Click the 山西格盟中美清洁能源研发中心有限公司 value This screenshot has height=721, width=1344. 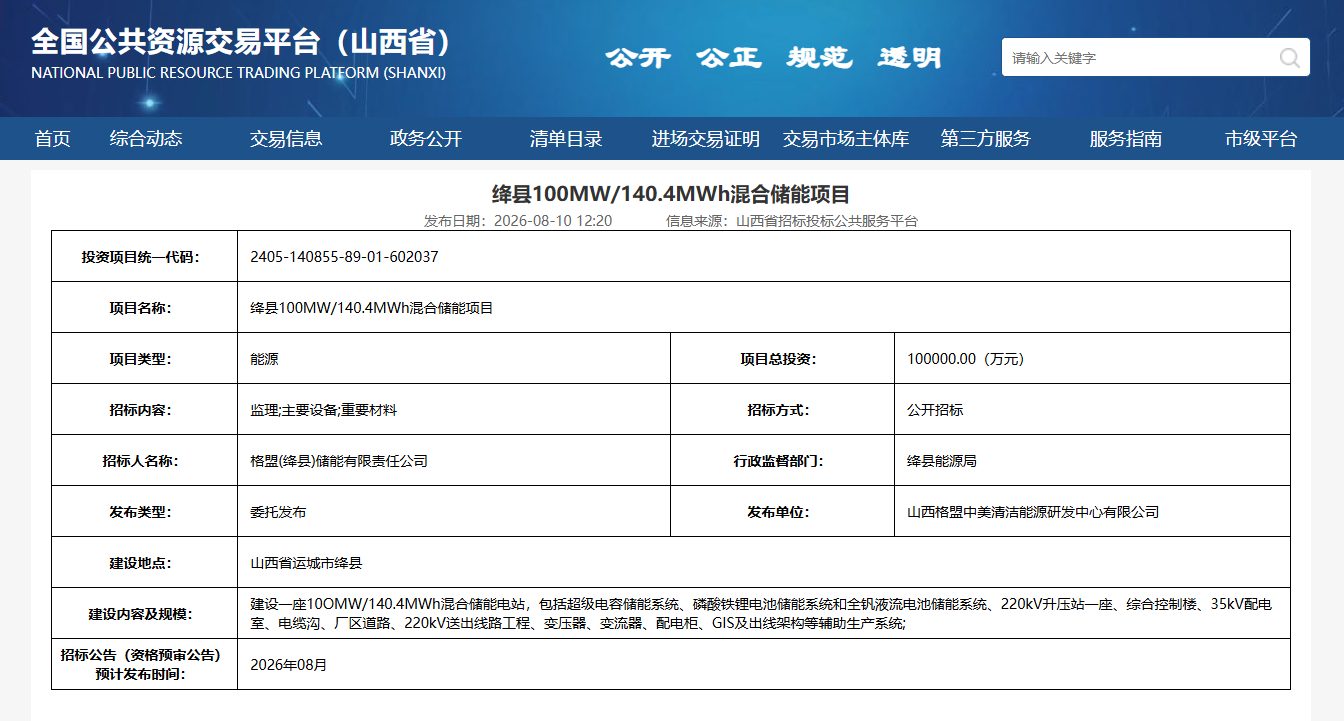[x=1033, y=512]
